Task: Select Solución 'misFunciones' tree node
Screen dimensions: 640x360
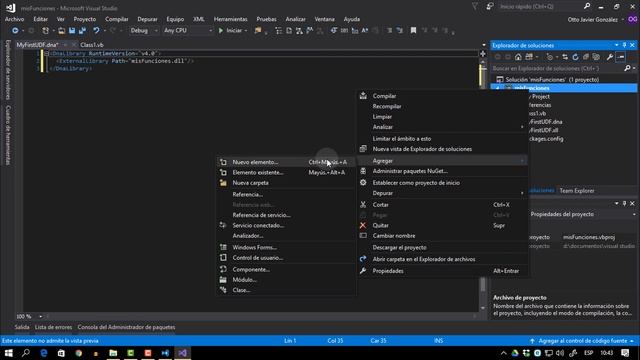Action: tap(552, 80)
